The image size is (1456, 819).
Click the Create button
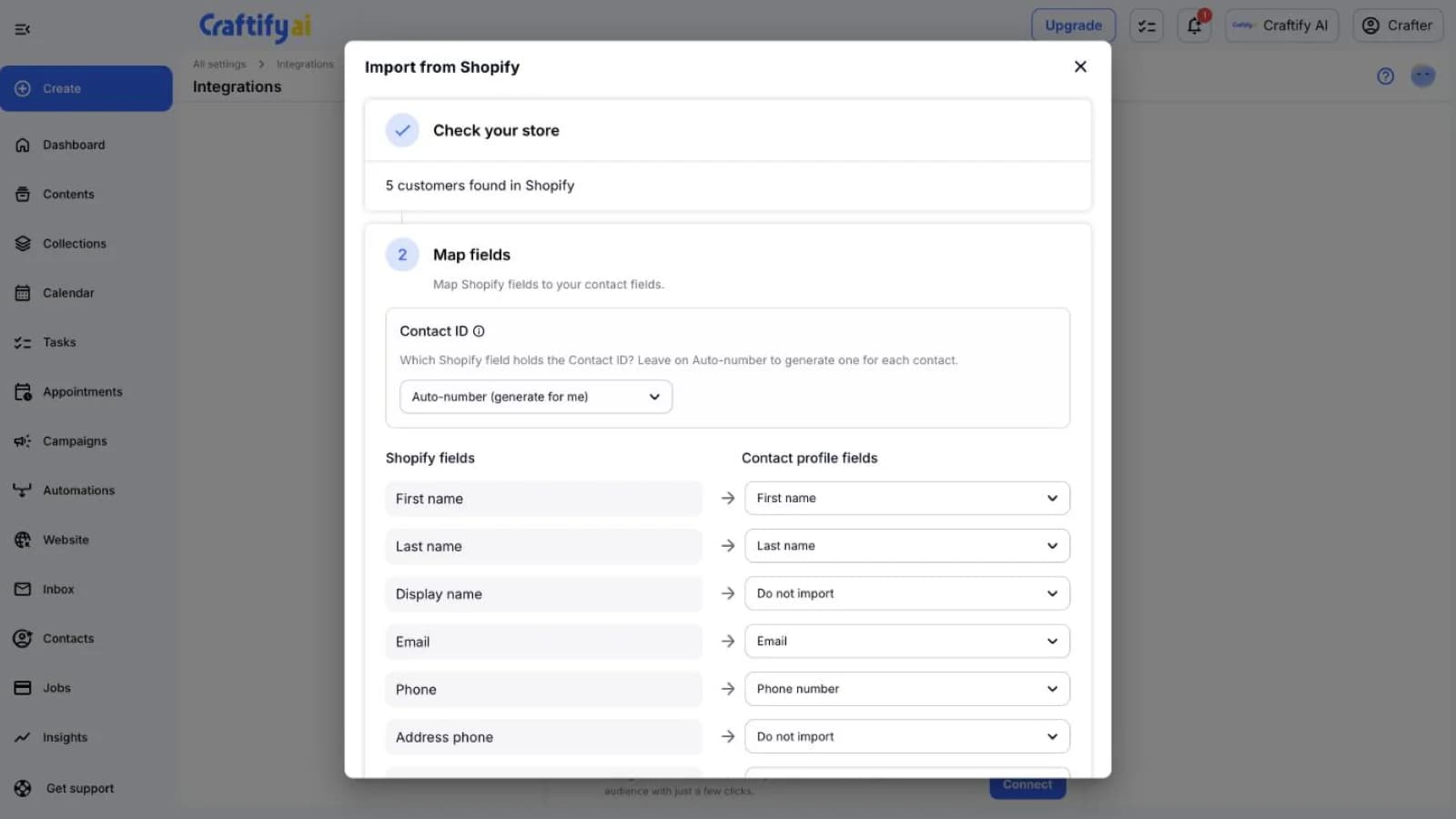click(86, 88)
